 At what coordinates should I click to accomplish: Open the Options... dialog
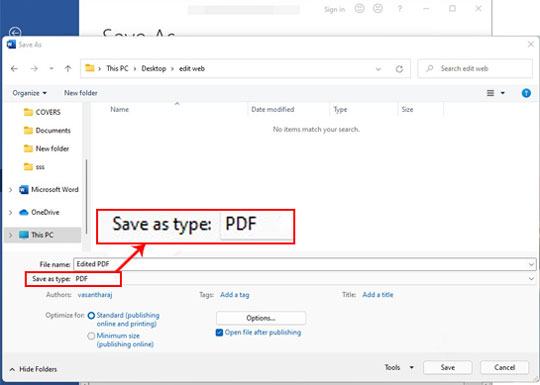tap(261, 318)
